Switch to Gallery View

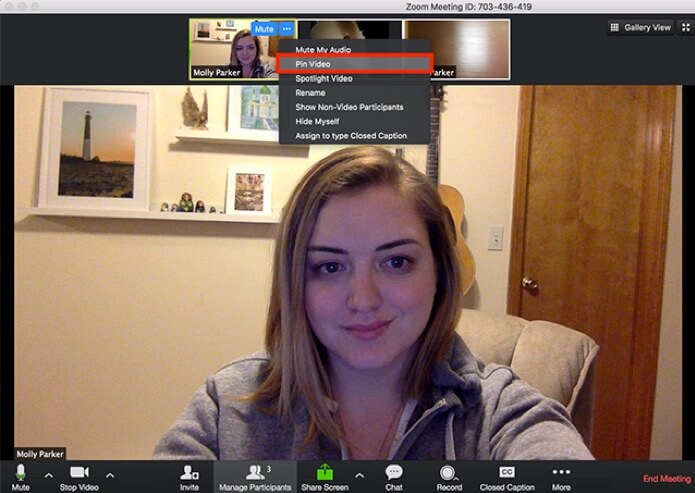641,27
